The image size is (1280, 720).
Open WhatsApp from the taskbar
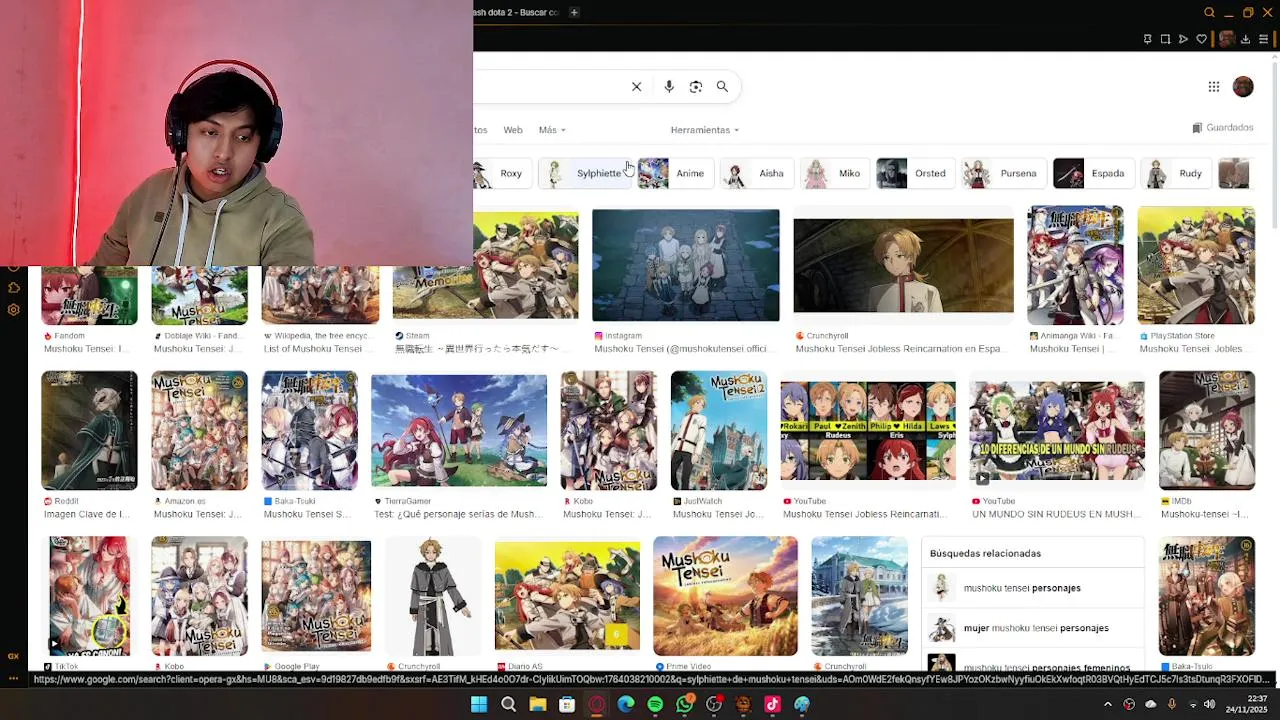(x=684, y=704)
